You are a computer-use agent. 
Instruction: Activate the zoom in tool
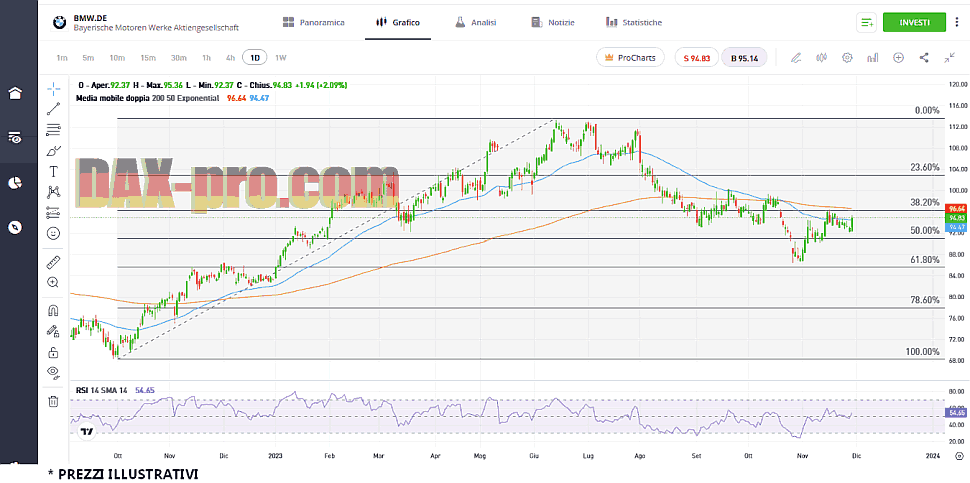pos(54,283)
